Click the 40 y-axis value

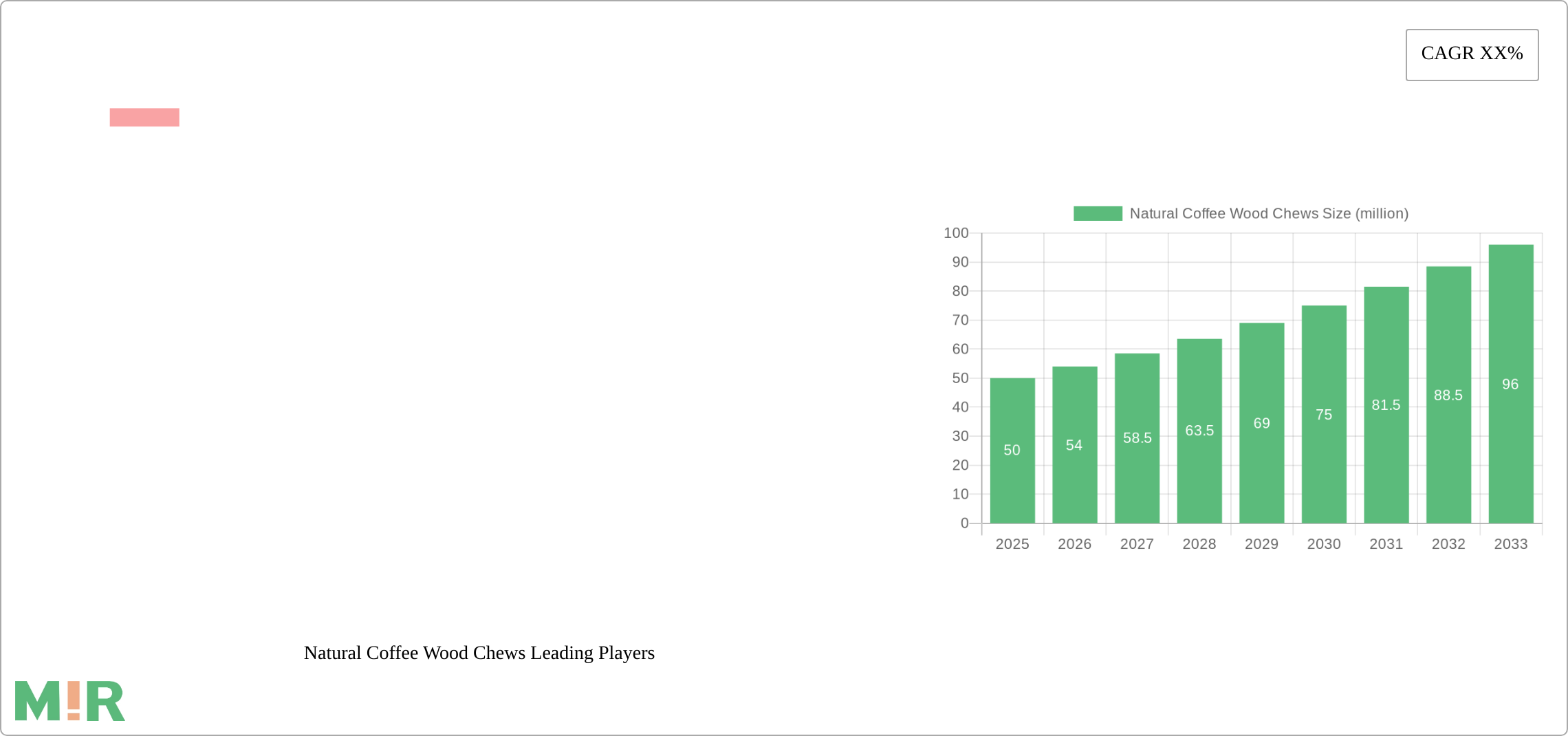pyautogui.click(x=960, y=407)
